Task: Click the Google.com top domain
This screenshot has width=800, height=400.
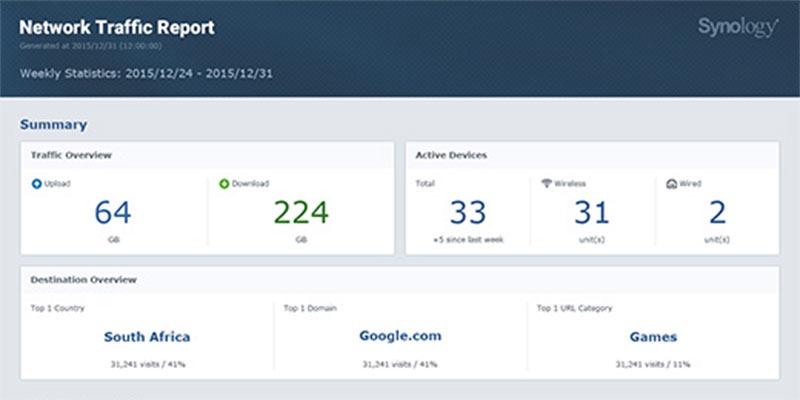Action: pyautogui.click(x=400, y=336)
